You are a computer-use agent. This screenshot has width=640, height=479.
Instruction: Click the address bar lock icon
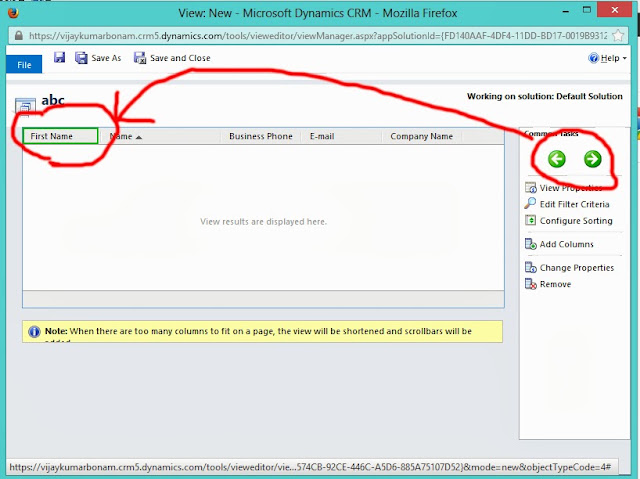pos(18,35)
